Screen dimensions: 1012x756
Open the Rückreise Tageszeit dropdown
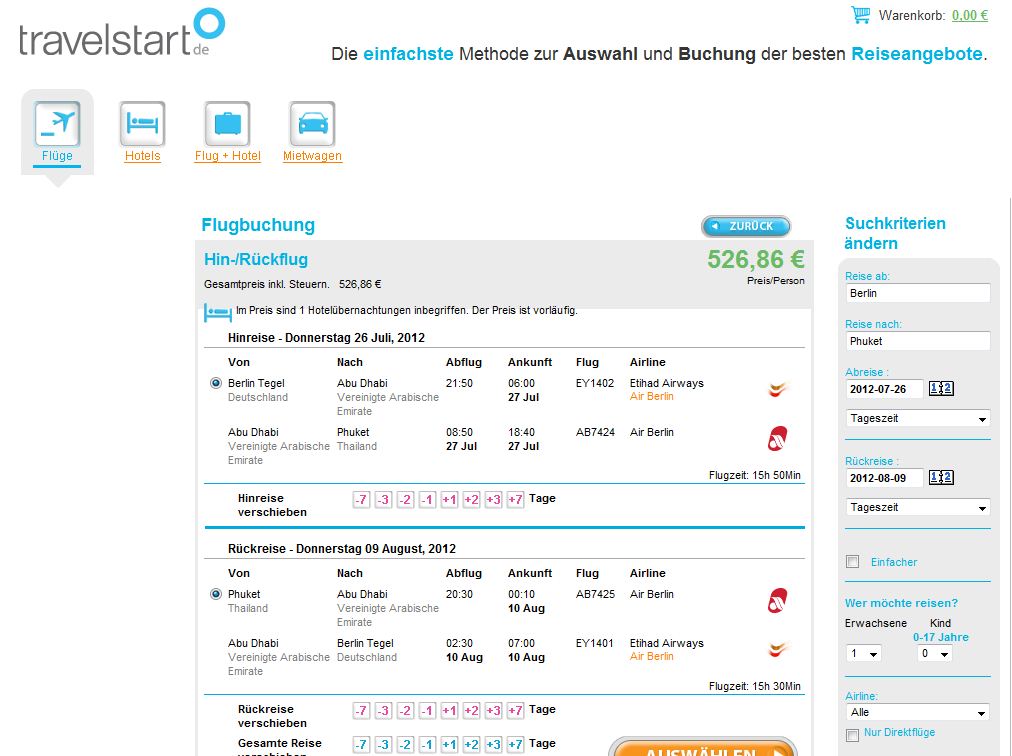[x=918, y=507]
